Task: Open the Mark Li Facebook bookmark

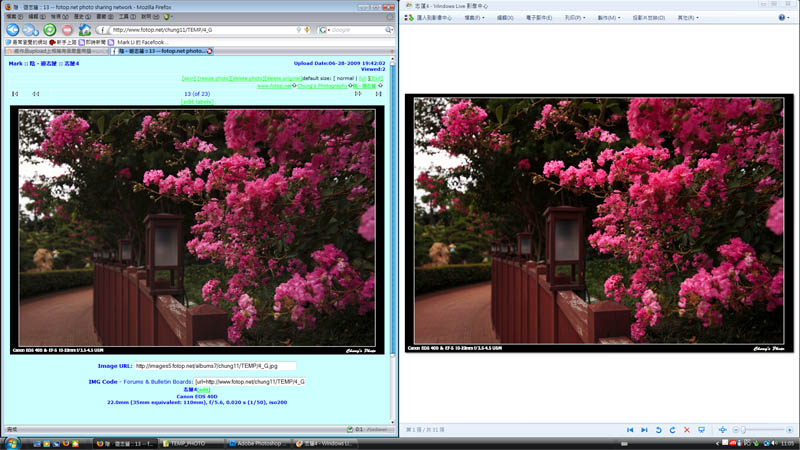Action: pos(137,42)
